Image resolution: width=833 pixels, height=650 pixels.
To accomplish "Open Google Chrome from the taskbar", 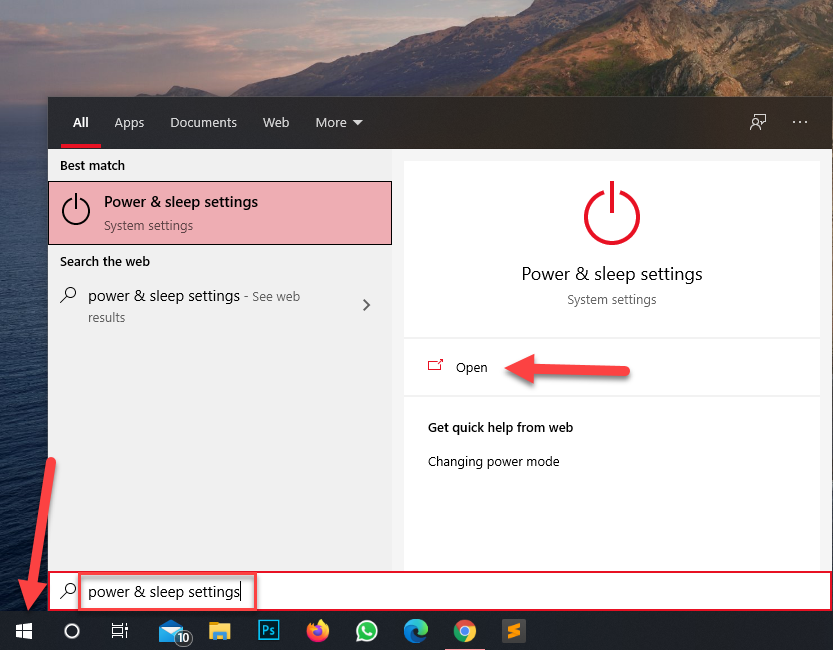I will pyautogui.click(x=464, y=631).
